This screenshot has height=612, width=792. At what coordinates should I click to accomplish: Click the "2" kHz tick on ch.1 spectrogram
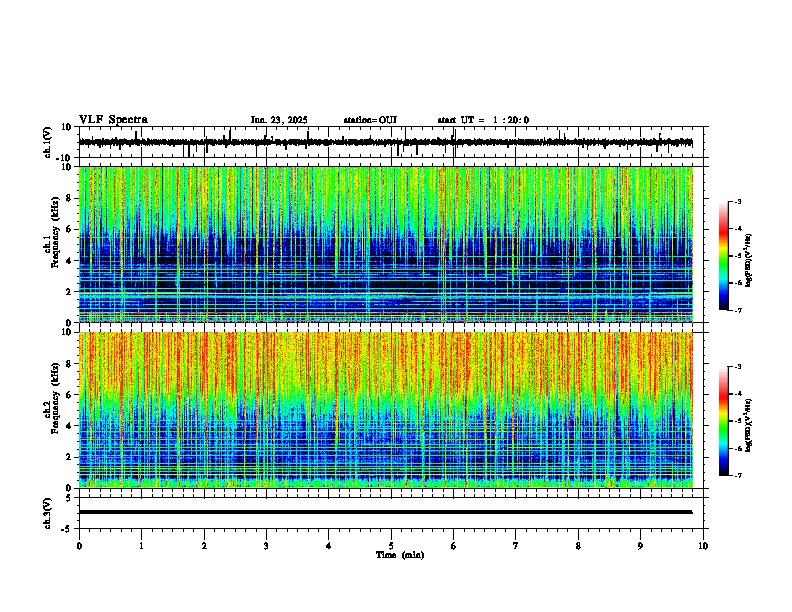[x=70, y=291]
